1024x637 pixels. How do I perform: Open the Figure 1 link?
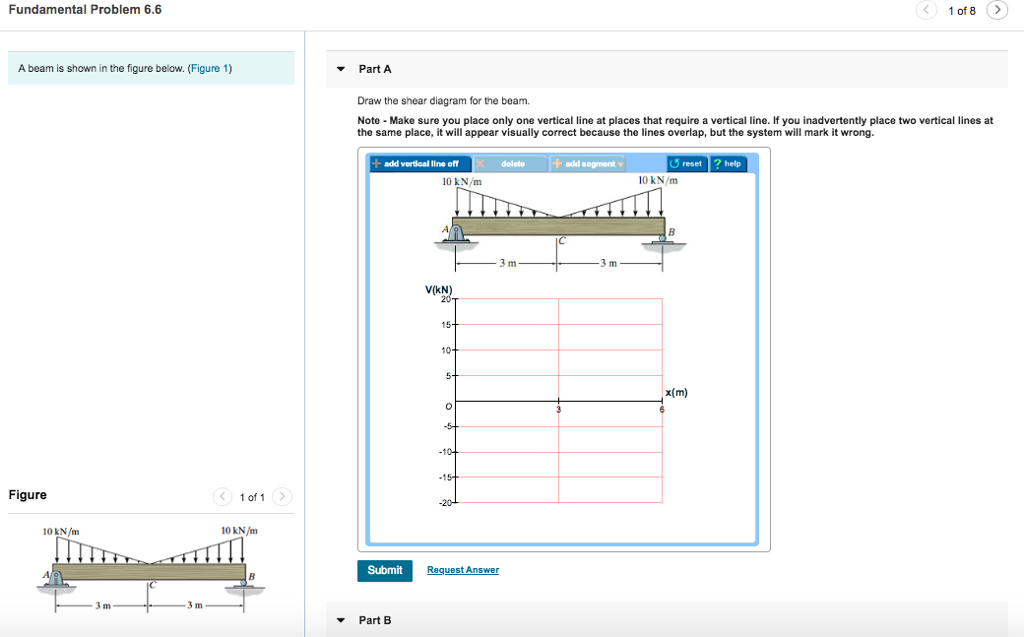coord(210,69)
